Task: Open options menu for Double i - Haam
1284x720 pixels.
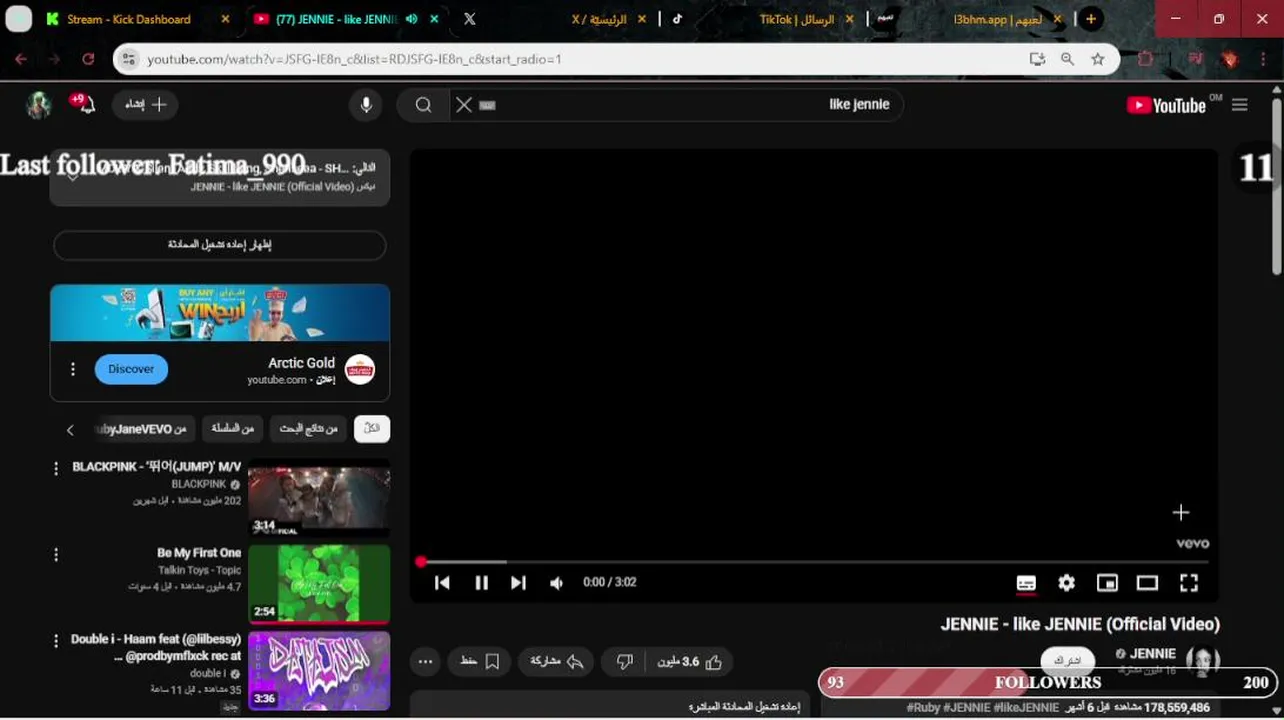Action: [x=56, y=642]
